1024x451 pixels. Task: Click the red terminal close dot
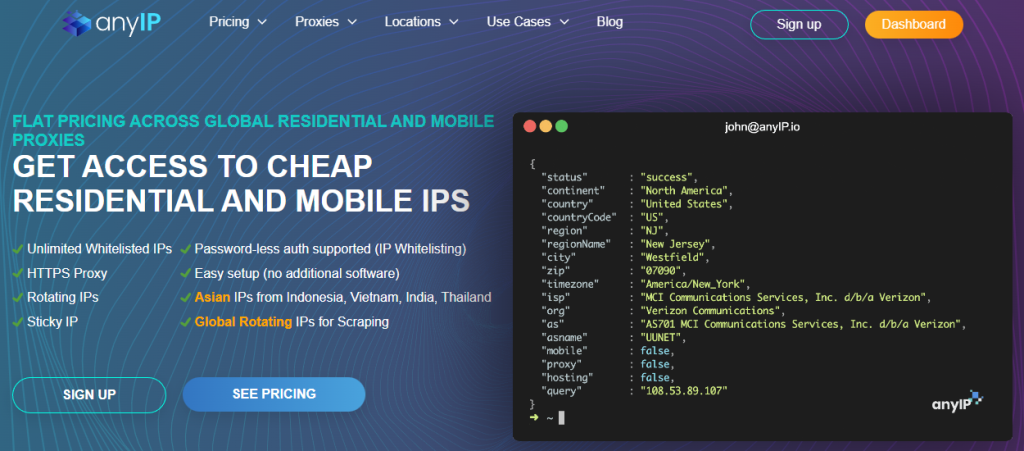pos(529,127)
